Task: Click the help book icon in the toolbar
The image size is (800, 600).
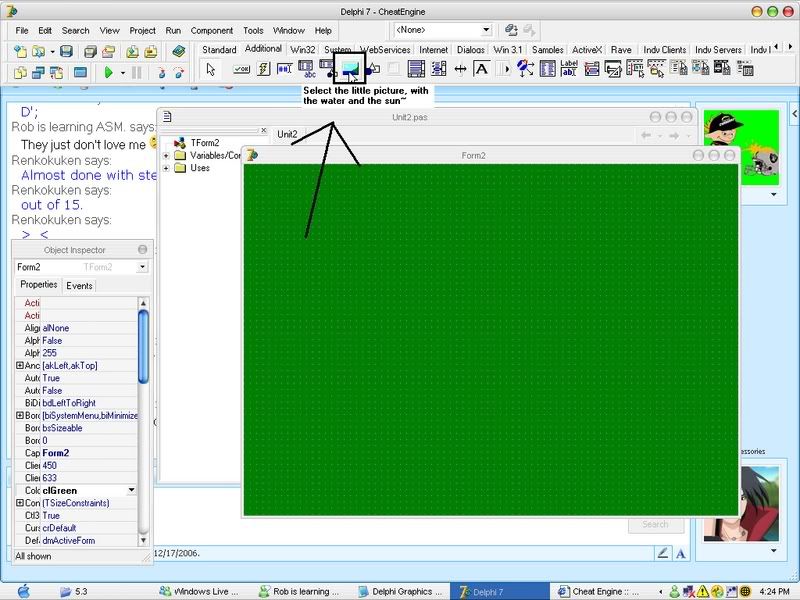Action: 178,51
